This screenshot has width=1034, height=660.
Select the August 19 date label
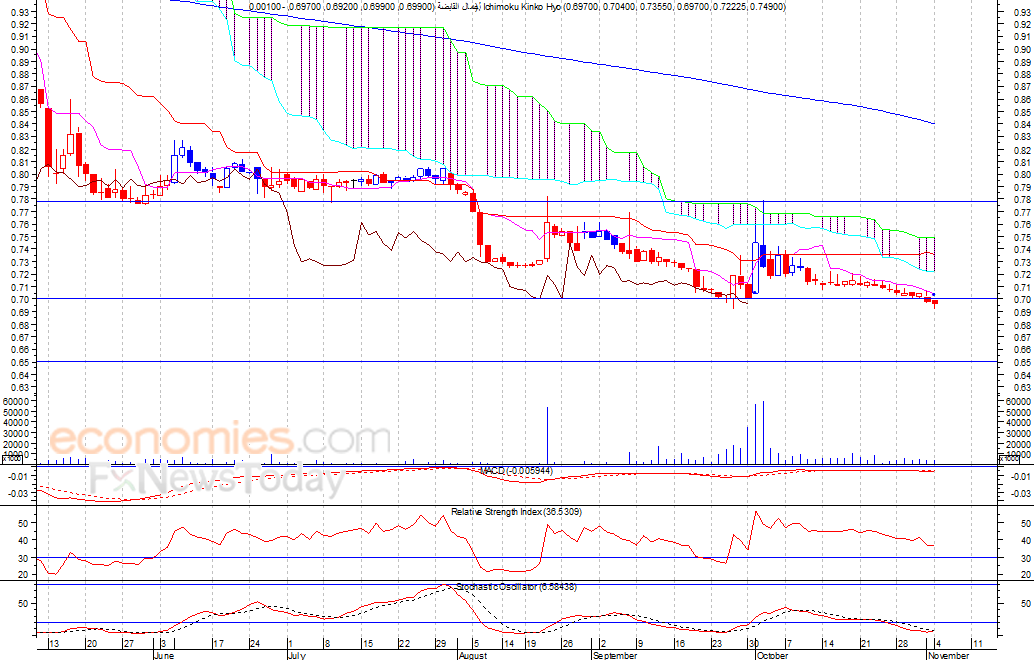coord(530,644)
